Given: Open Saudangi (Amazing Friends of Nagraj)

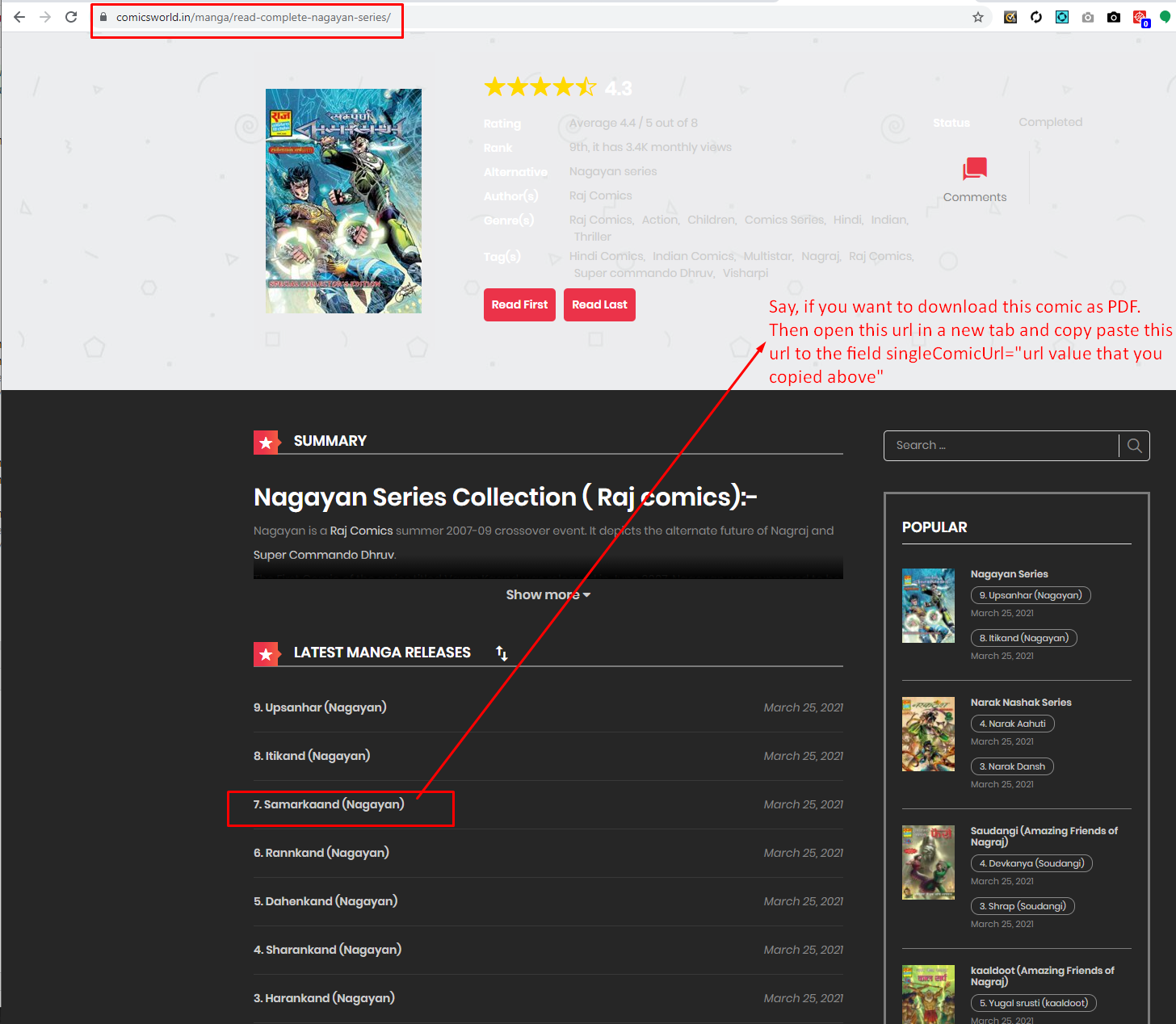Looking at the screenshot, I should click(x=1044, y=836).
